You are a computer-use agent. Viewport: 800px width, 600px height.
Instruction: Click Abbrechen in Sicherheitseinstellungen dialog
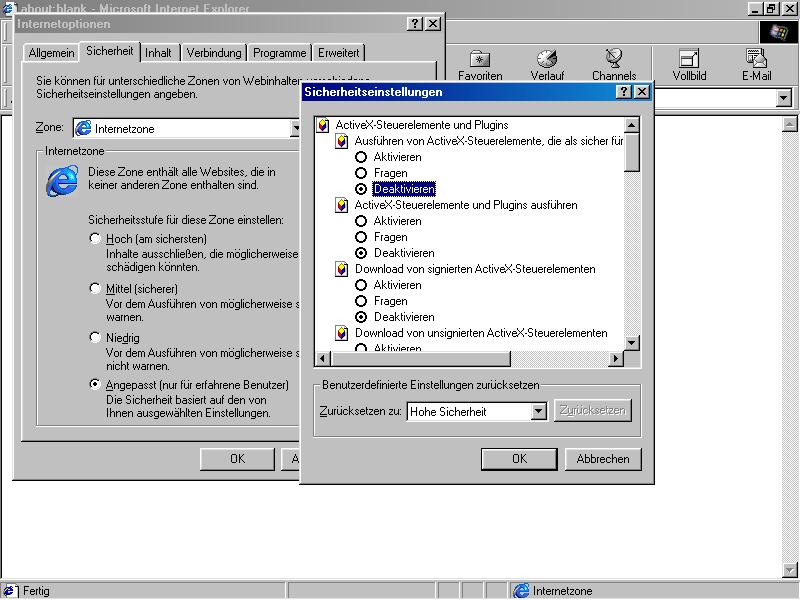(603, 459)
